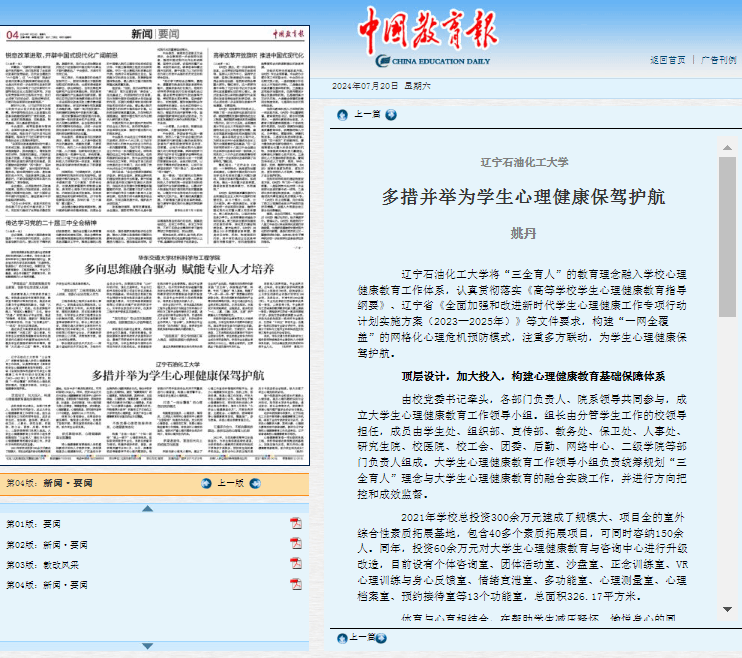Click the left arrow icon before 上一版
742x658 pixels.
tap(208, 482)
